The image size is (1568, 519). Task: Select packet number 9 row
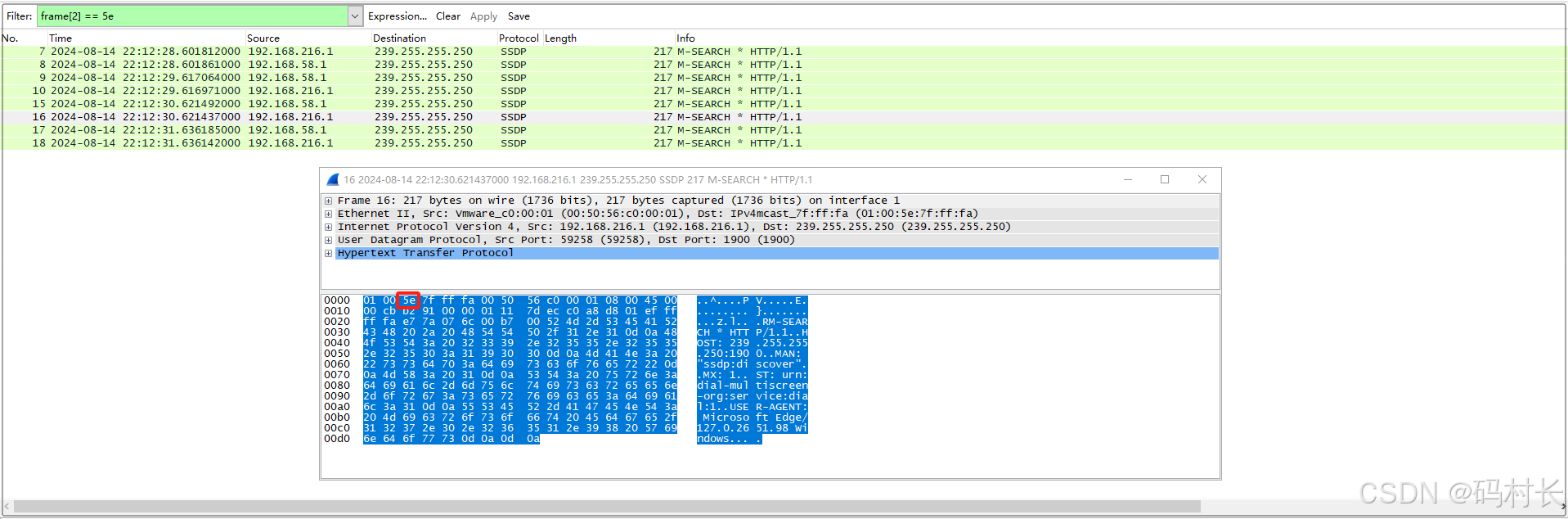(x=784, y=78)
